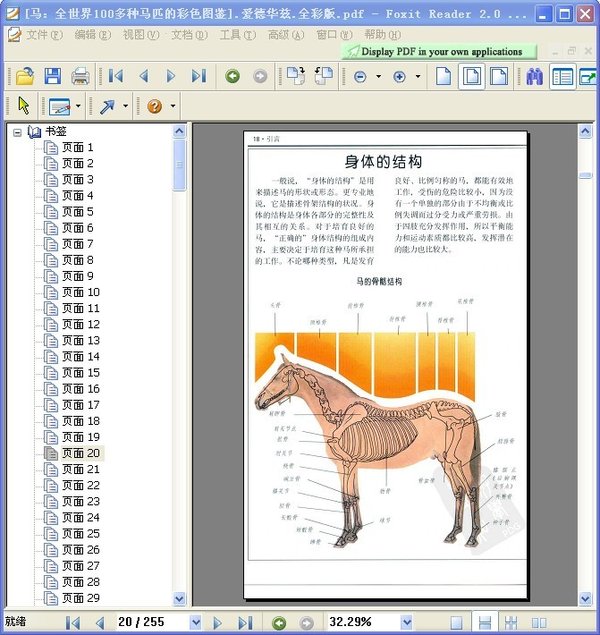Open typewriter tool dropdown arrow

tap(78, 106)
